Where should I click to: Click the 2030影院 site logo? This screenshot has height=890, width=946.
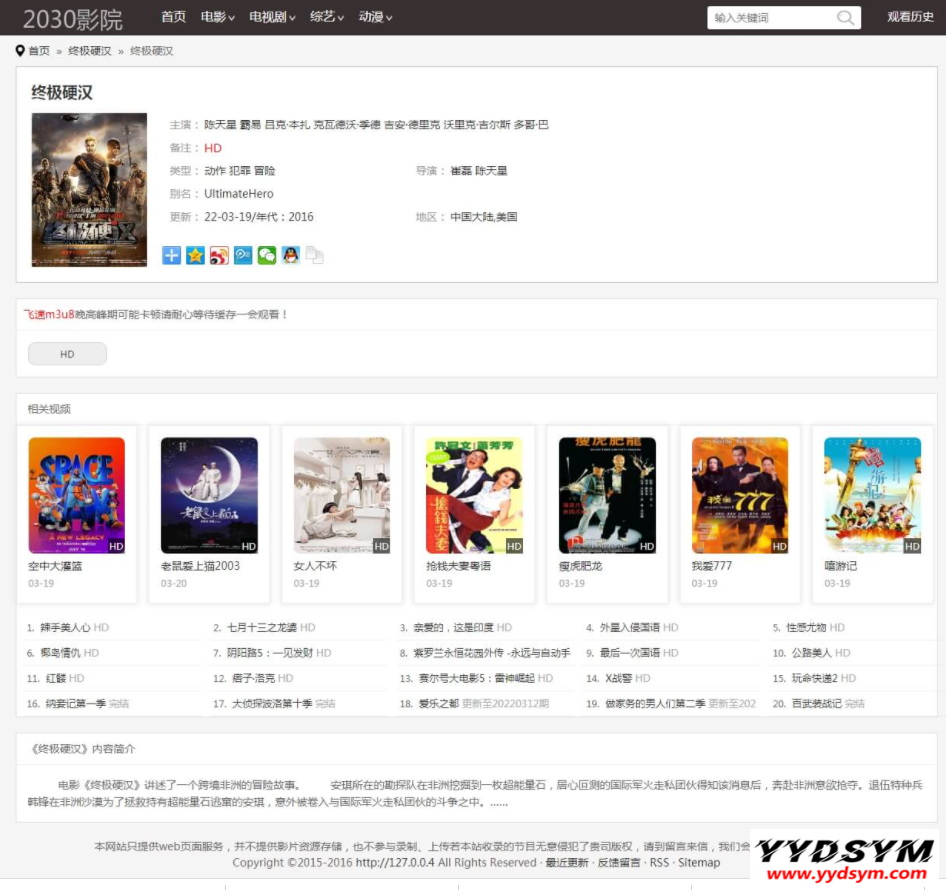[x=72, y=19]
